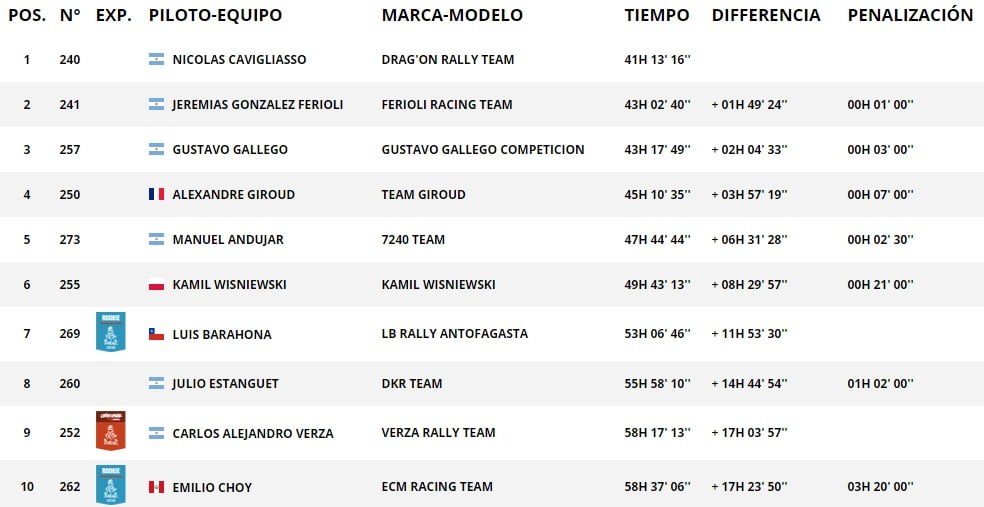Click the Chilean flag next to Luis Barahona
984x507 pixels.
coord(156,334)
